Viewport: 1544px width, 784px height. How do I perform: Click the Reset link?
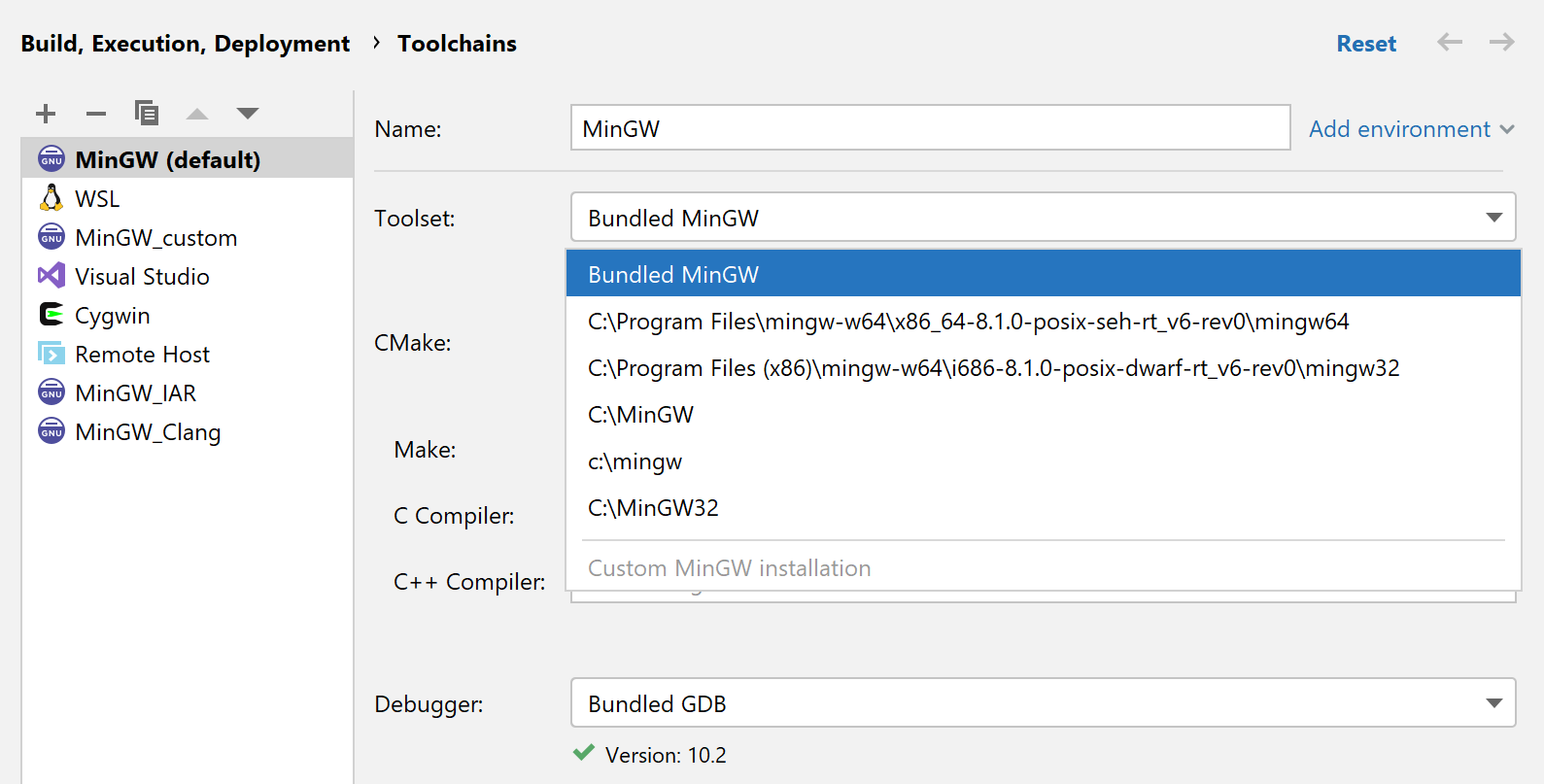click(1365, 44)
